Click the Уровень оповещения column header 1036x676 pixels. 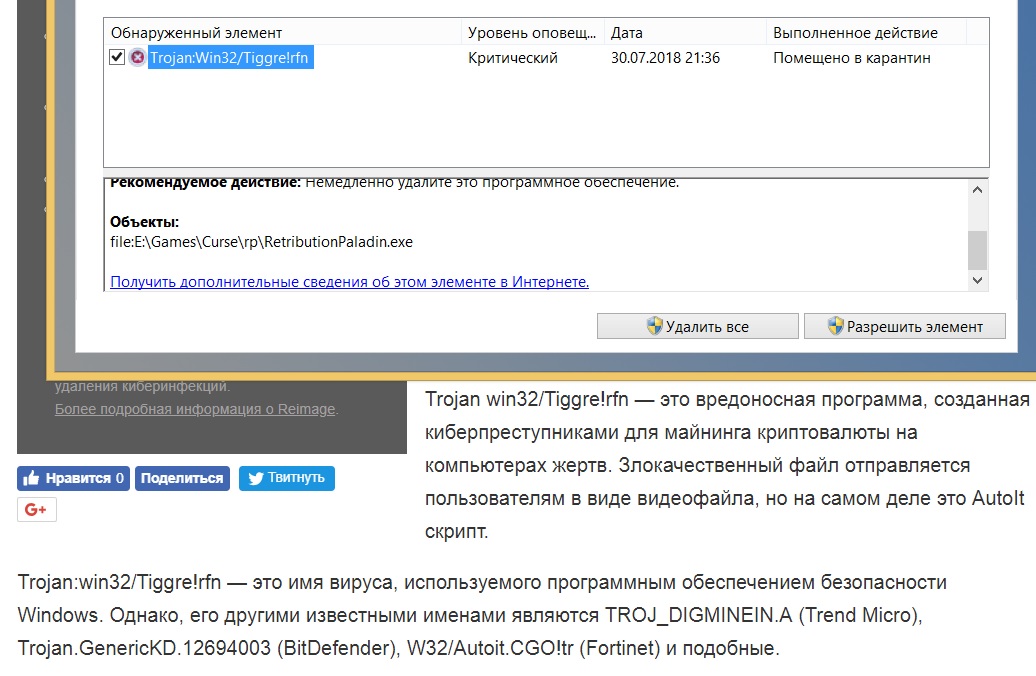pos(532,33)
